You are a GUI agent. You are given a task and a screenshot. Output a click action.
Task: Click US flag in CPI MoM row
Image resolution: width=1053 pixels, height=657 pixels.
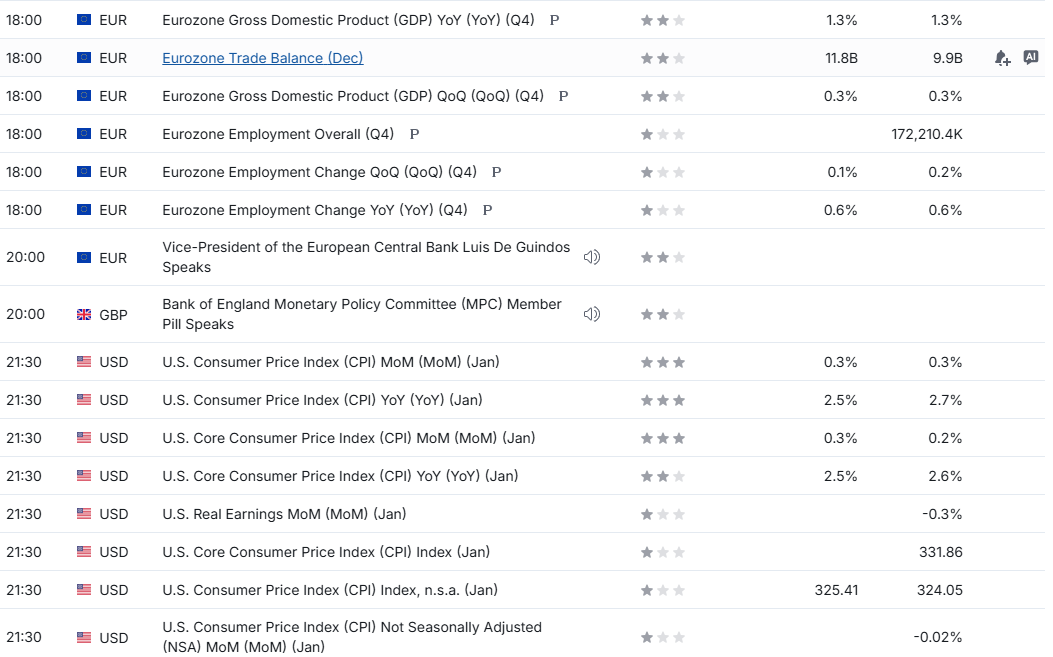(x=84, y=362)
